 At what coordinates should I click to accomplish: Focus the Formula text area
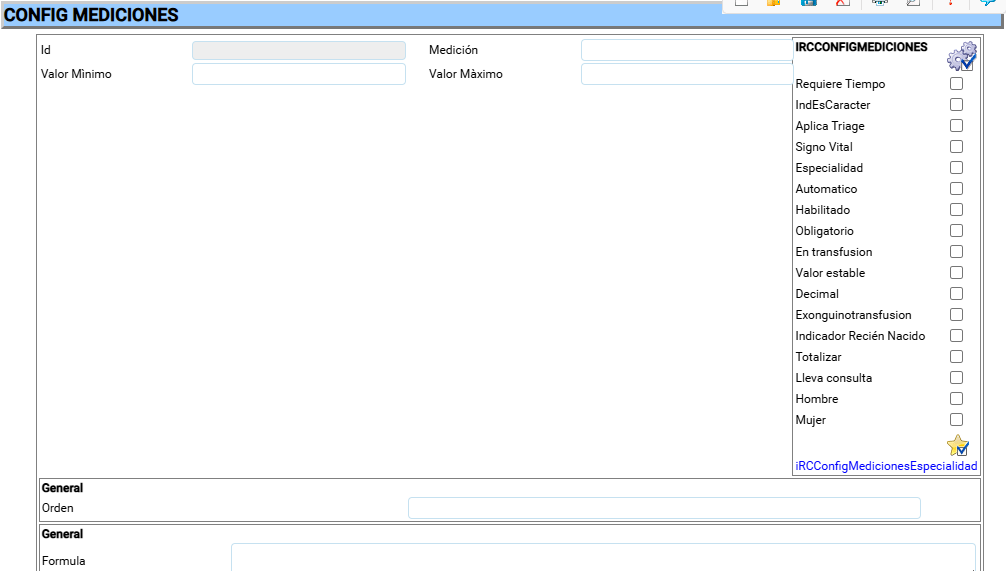(x=603, y=557)
